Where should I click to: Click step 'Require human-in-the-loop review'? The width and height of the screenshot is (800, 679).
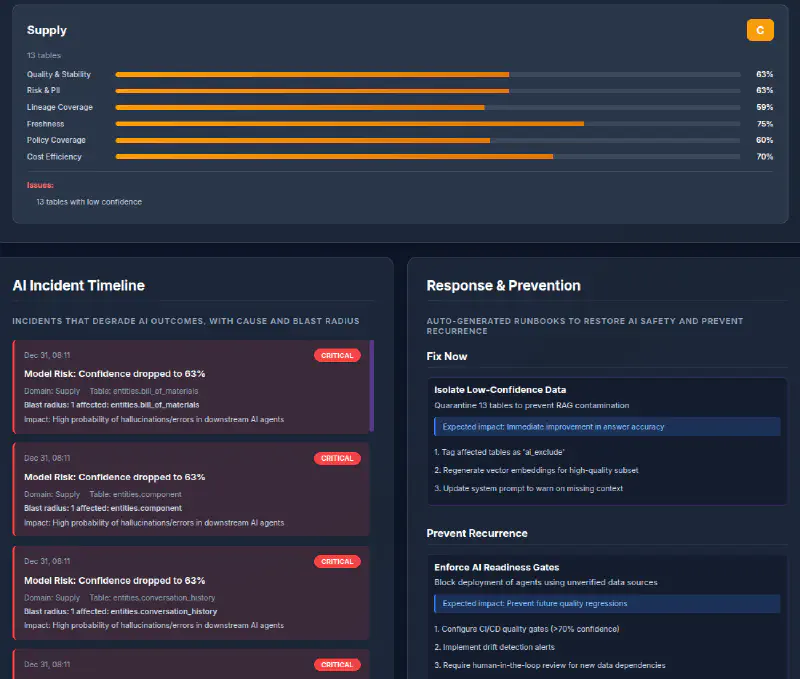tap(550, 665)
